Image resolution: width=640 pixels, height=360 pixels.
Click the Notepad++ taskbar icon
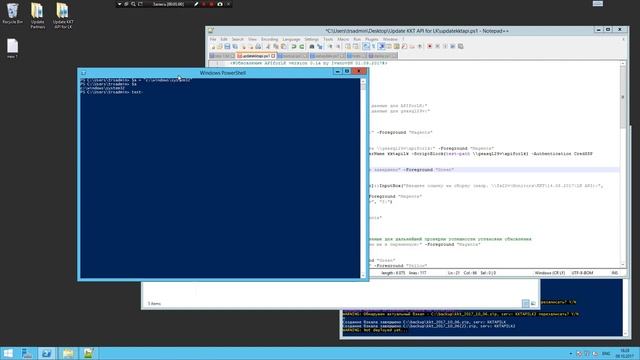point(89,353)
